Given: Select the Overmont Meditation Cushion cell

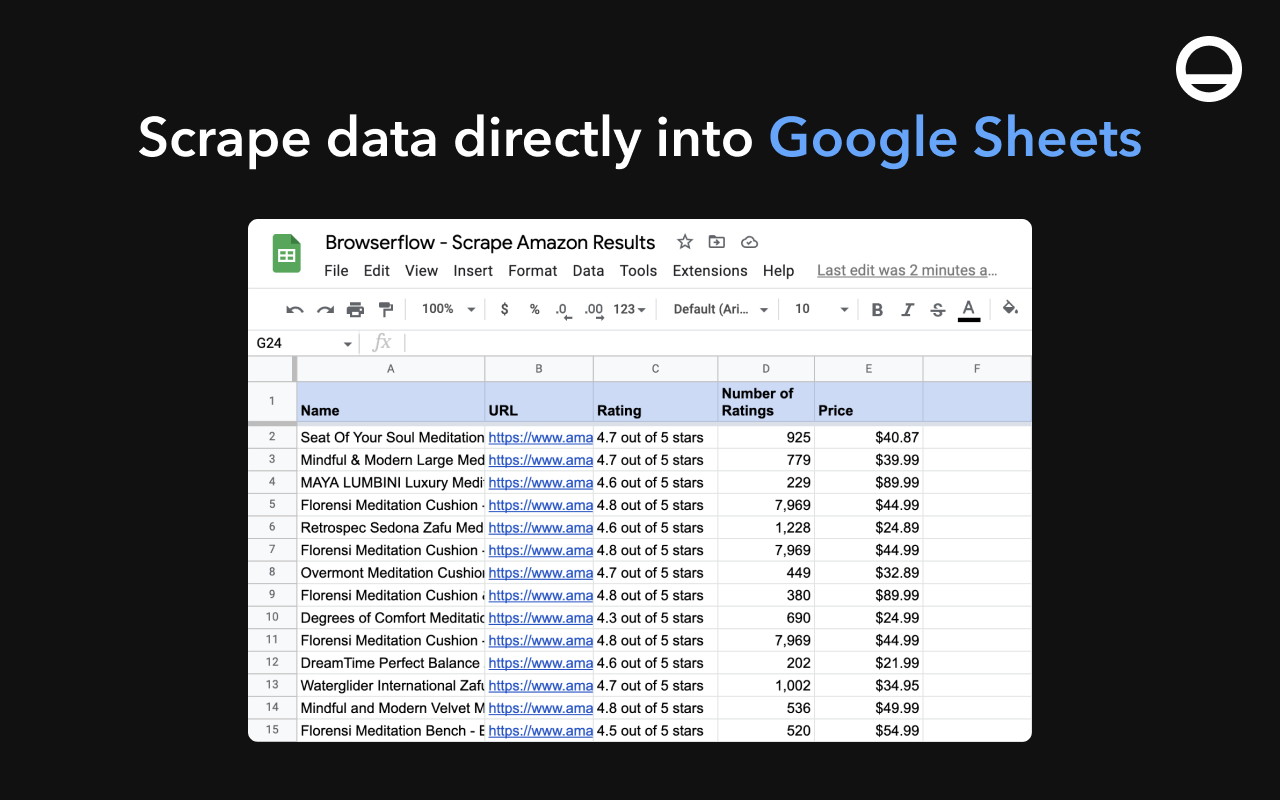Looking at the screenshot, I should click(391, 573).
